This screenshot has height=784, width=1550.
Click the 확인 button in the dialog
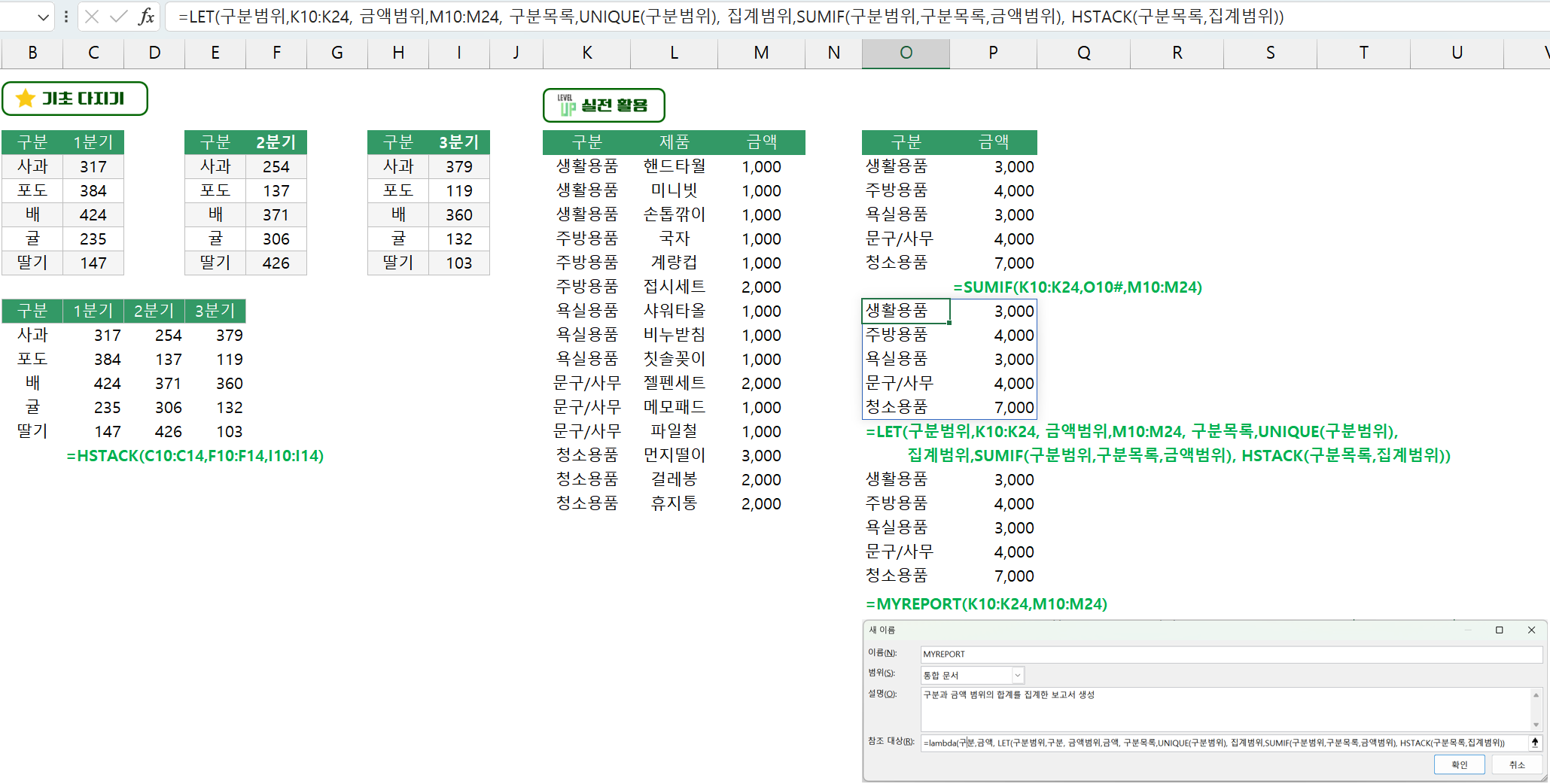pyautogui.click(x=1459, y=764)
